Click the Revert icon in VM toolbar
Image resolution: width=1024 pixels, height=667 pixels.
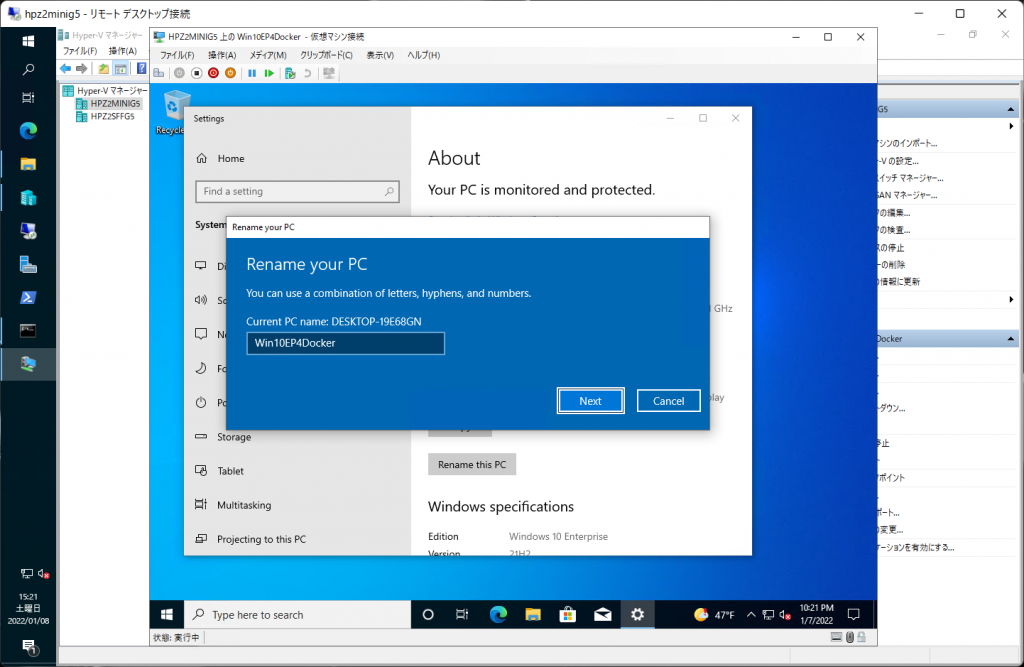click(x=308, y=73)
